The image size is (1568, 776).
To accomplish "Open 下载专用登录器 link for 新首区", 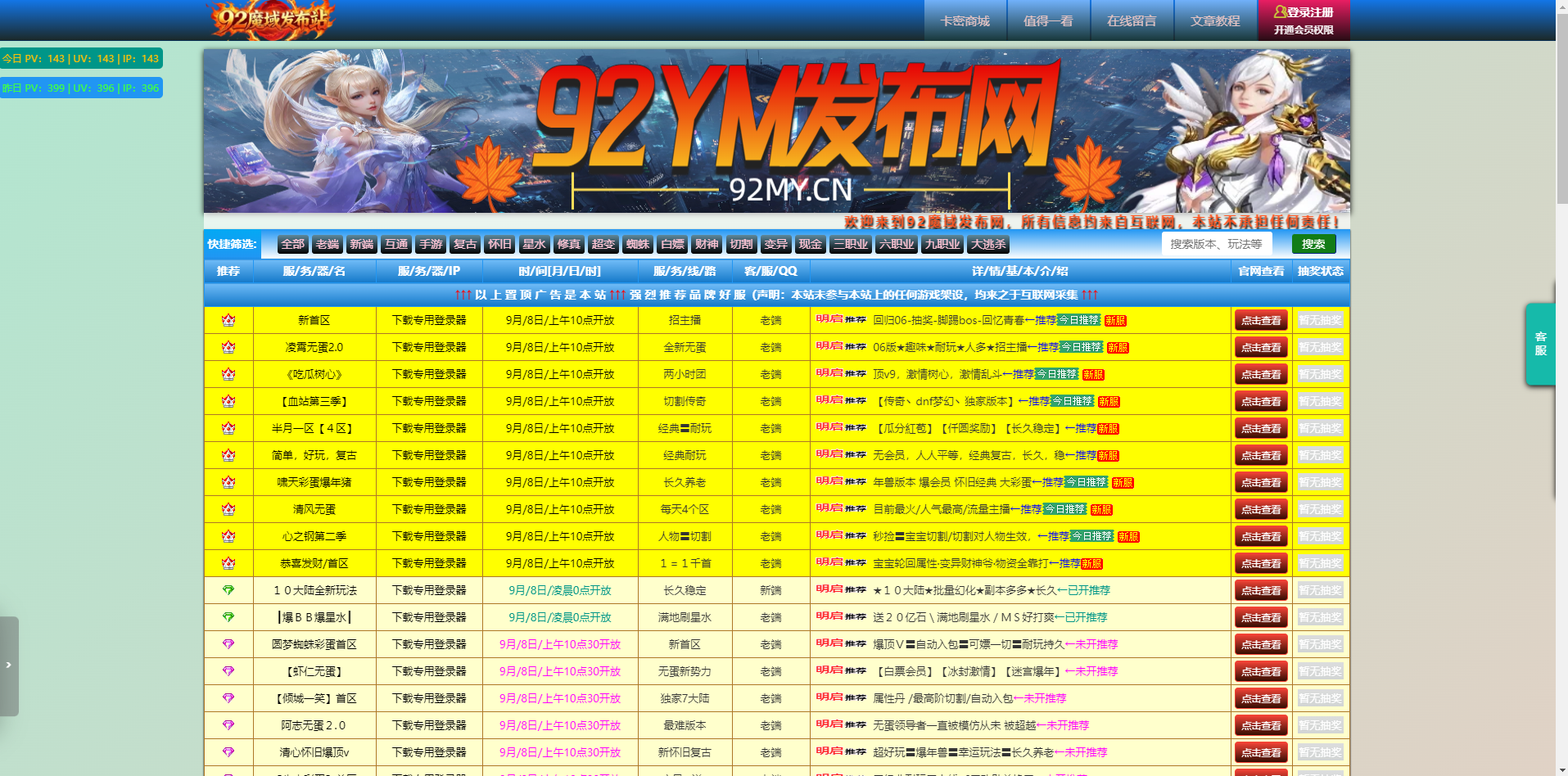I will 429,320.
